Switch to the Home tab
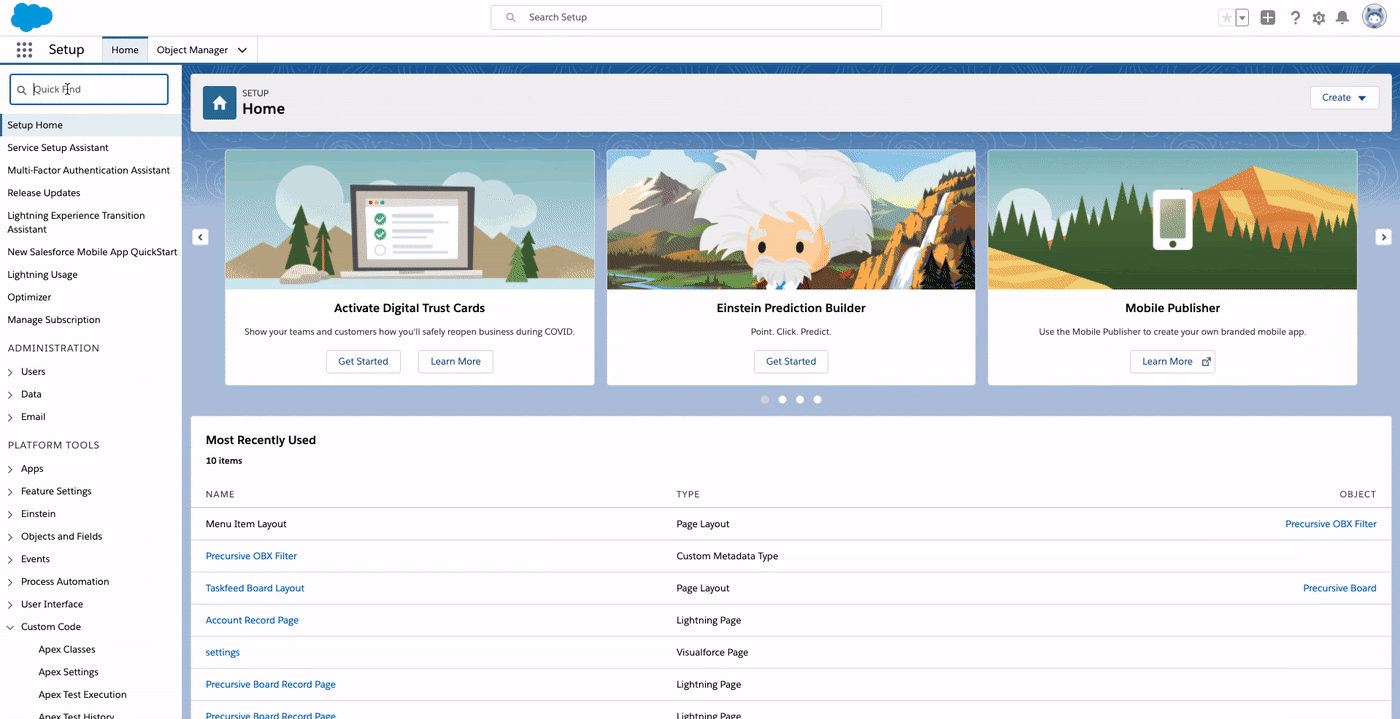Image resolution: width=1400 pixels, height=719 pixels. pos(125,50)
